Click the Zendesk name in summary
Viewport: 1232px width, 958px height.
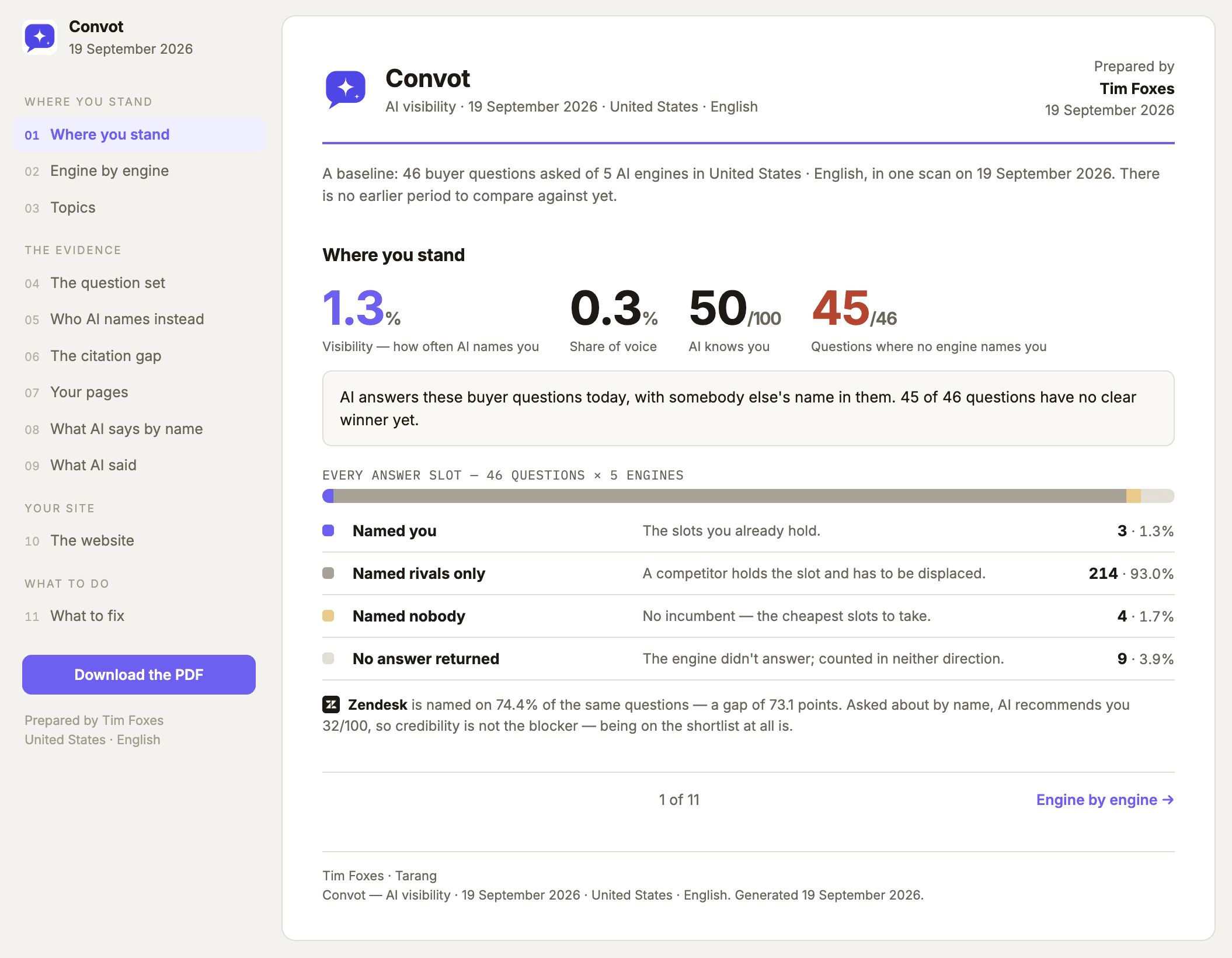point(377,704)
